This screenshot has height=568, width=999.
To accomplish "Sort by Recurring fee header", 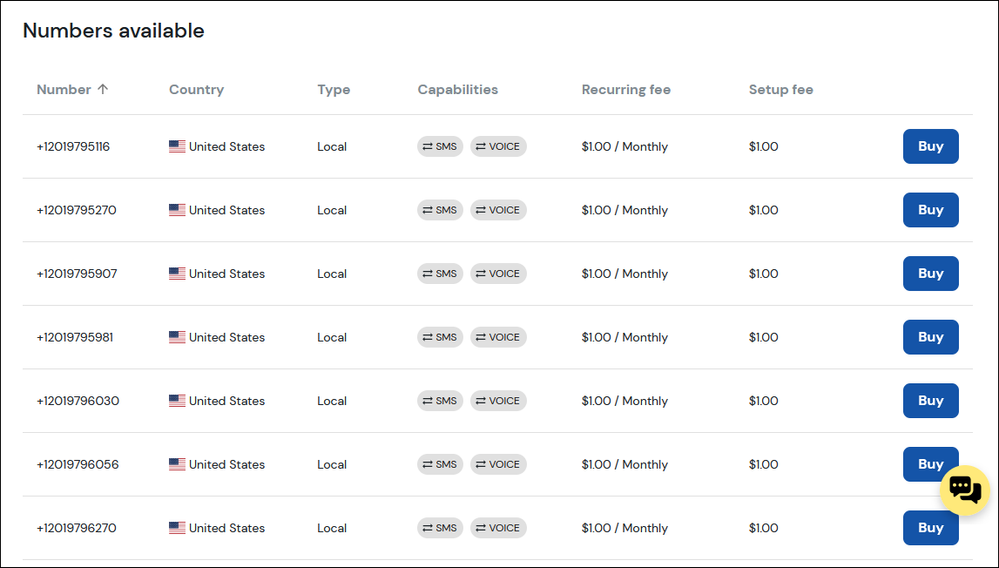I will 626,90.
